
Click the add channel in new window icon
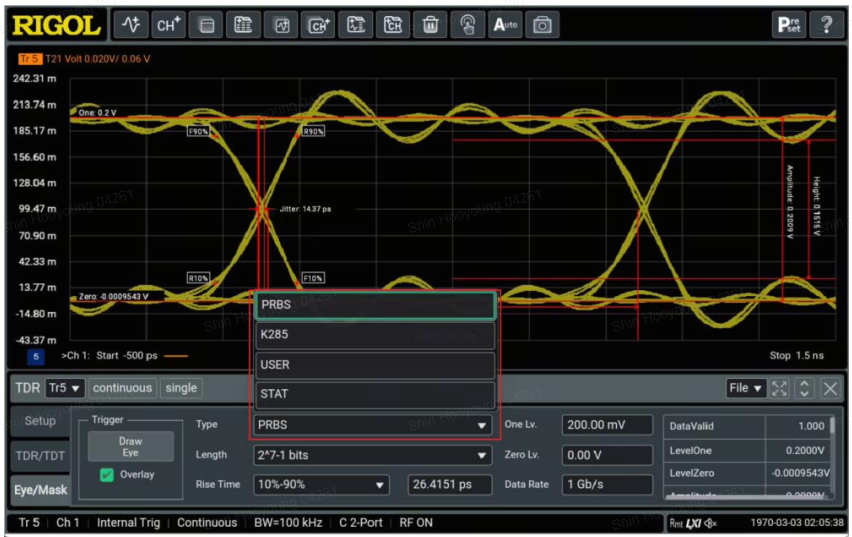point(318,25)
